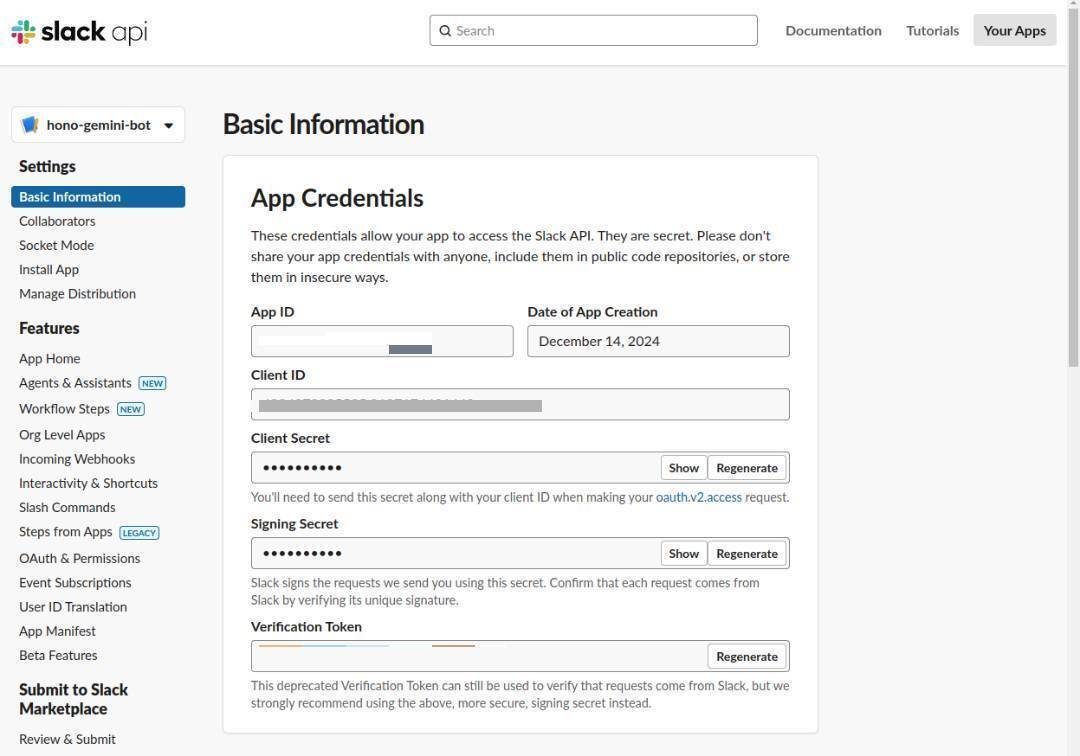Click the Slack API logo
This screenshot has width=1080, height=756.
click(x=79, y=32)
